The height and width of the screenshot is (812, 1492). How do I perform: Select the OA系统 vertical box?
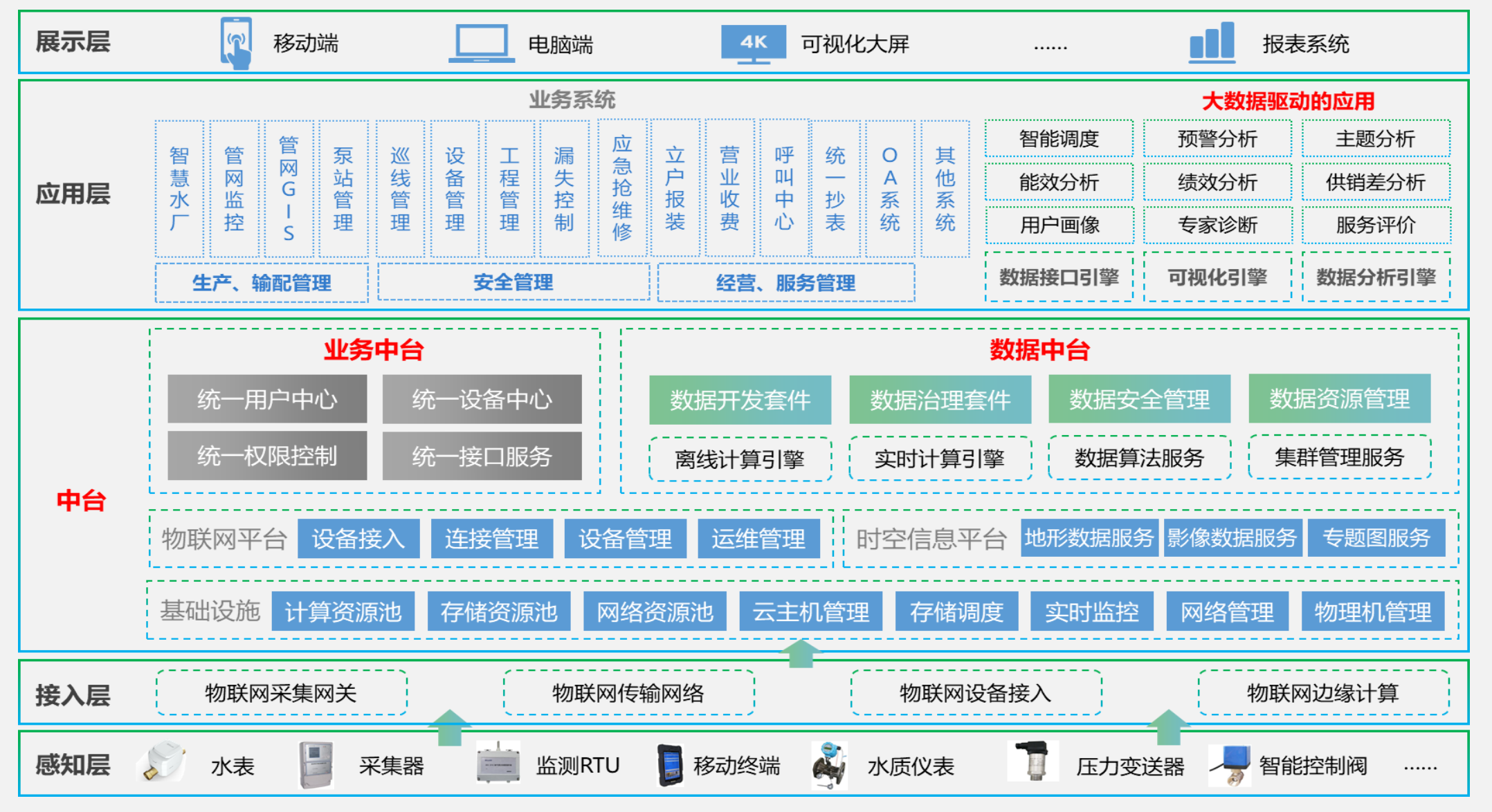coord(890,189)
